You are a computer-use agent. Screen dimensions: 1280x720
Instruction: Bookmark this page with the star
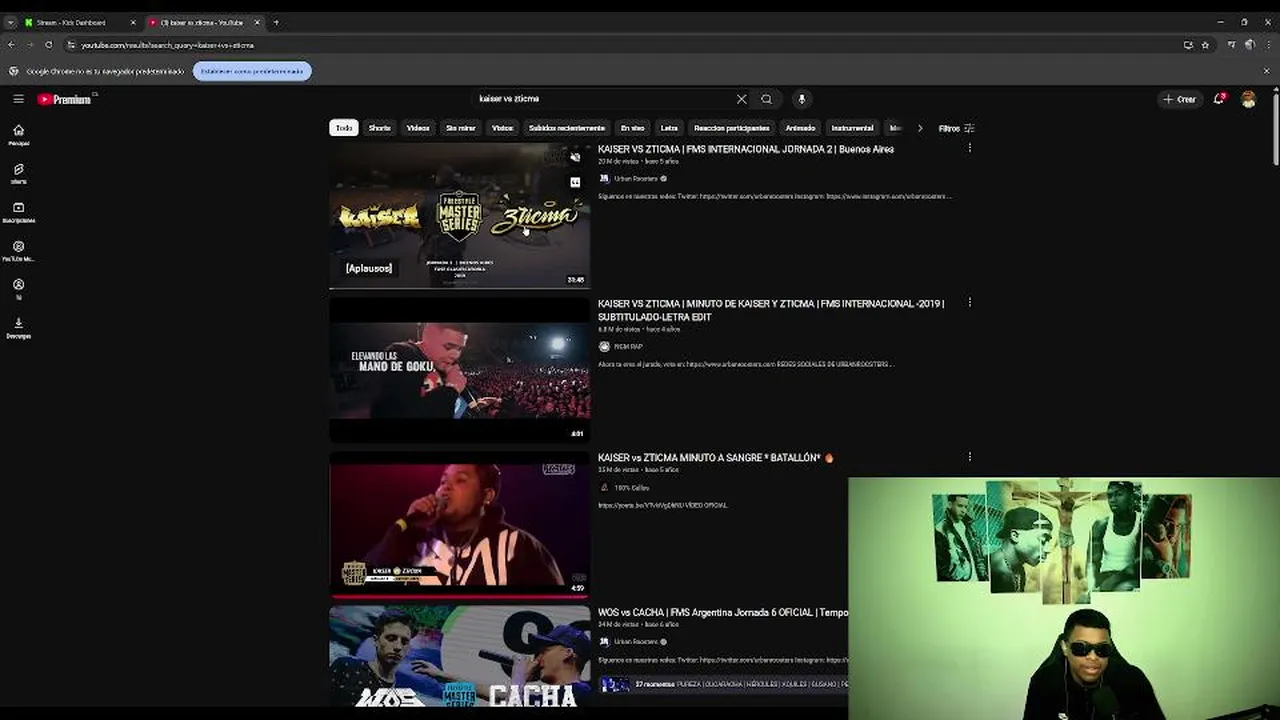pyautogui.click(x=1205, y=45)
